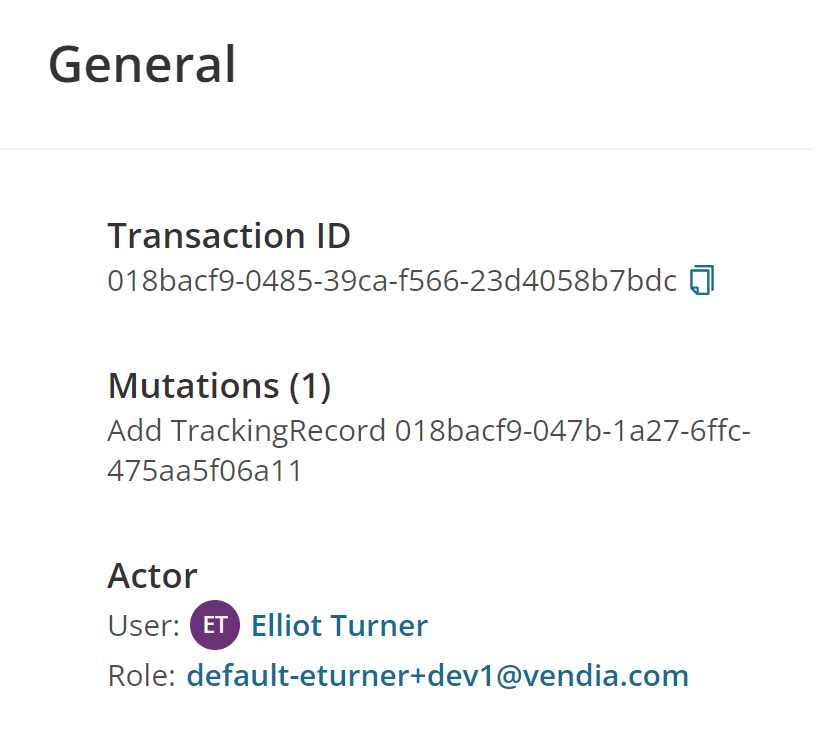This screenshot has height=743, width=813.
Task: Click the User: label
Action: coord(144,626)
